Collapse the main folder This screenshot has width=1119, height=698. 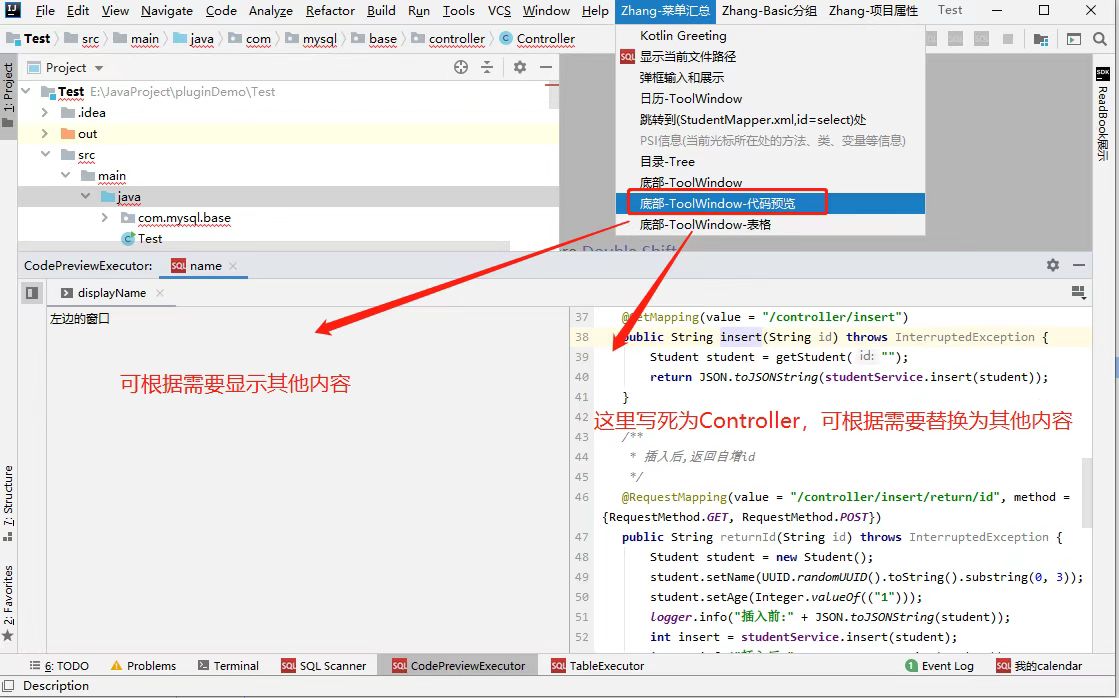pos(66,175)
